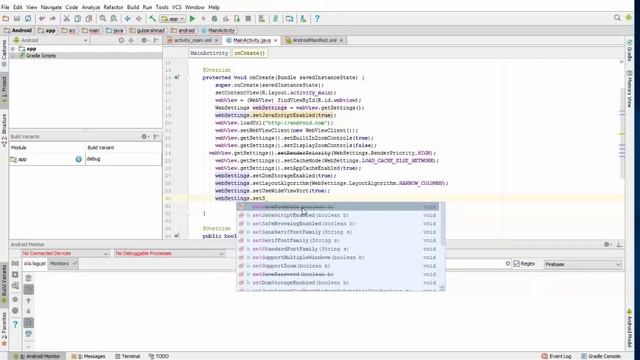Open the Terminal tool window
The image size is (640, 360).
(x=128, y=356)
